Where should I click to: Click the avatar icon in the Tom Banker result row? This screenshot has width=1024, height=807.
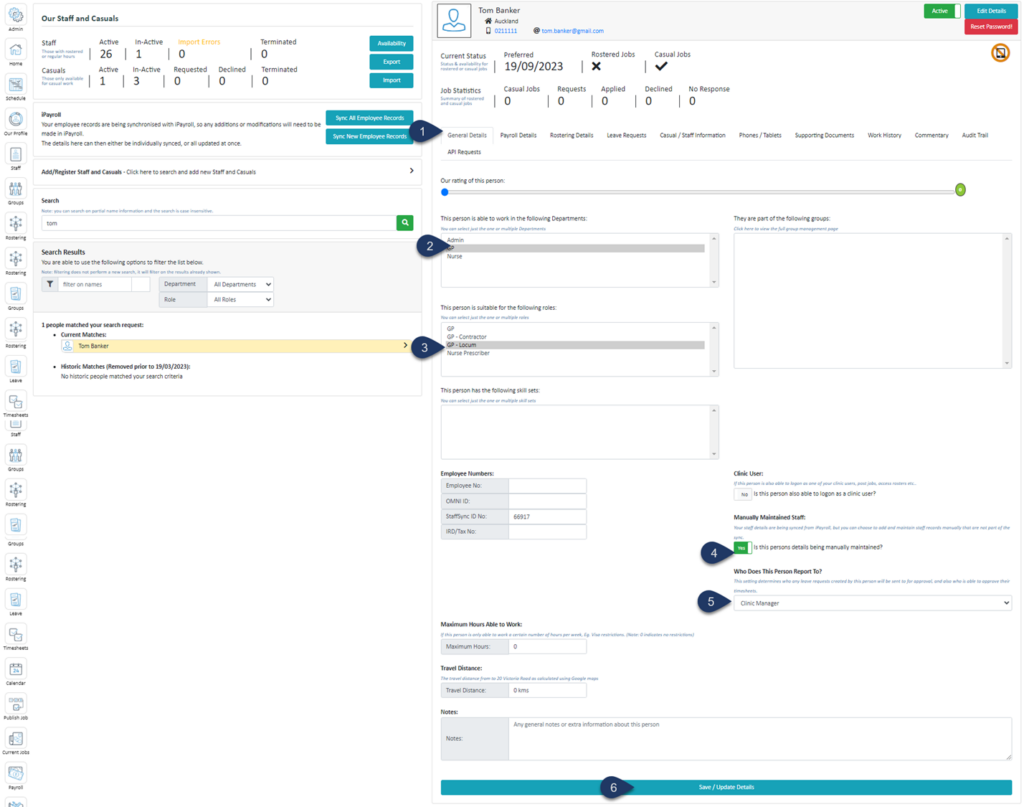coord(67,346)
